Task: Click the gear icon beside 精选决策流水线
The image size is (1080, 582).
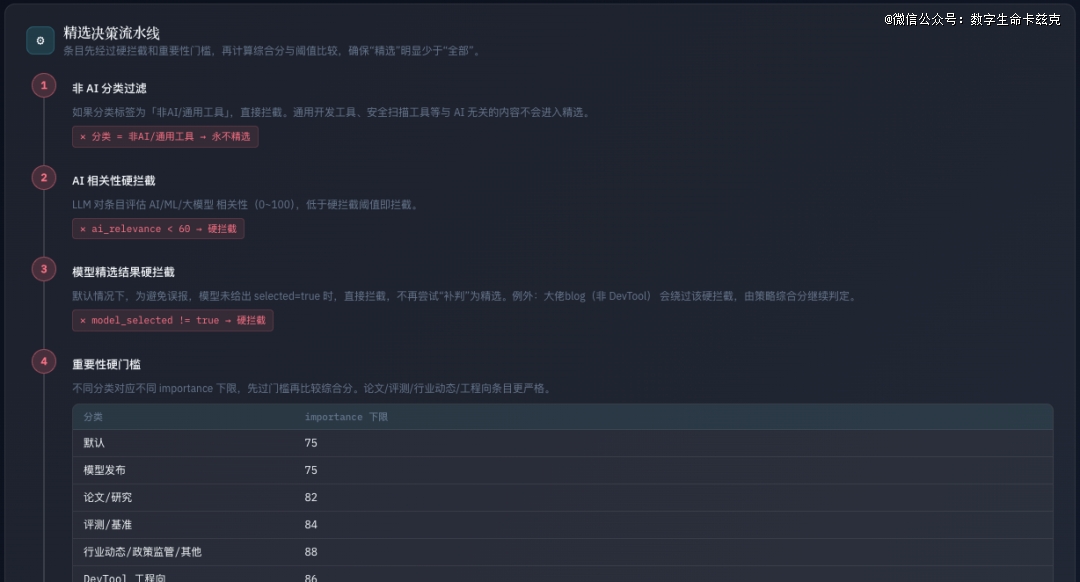Action: click(40, 40)
